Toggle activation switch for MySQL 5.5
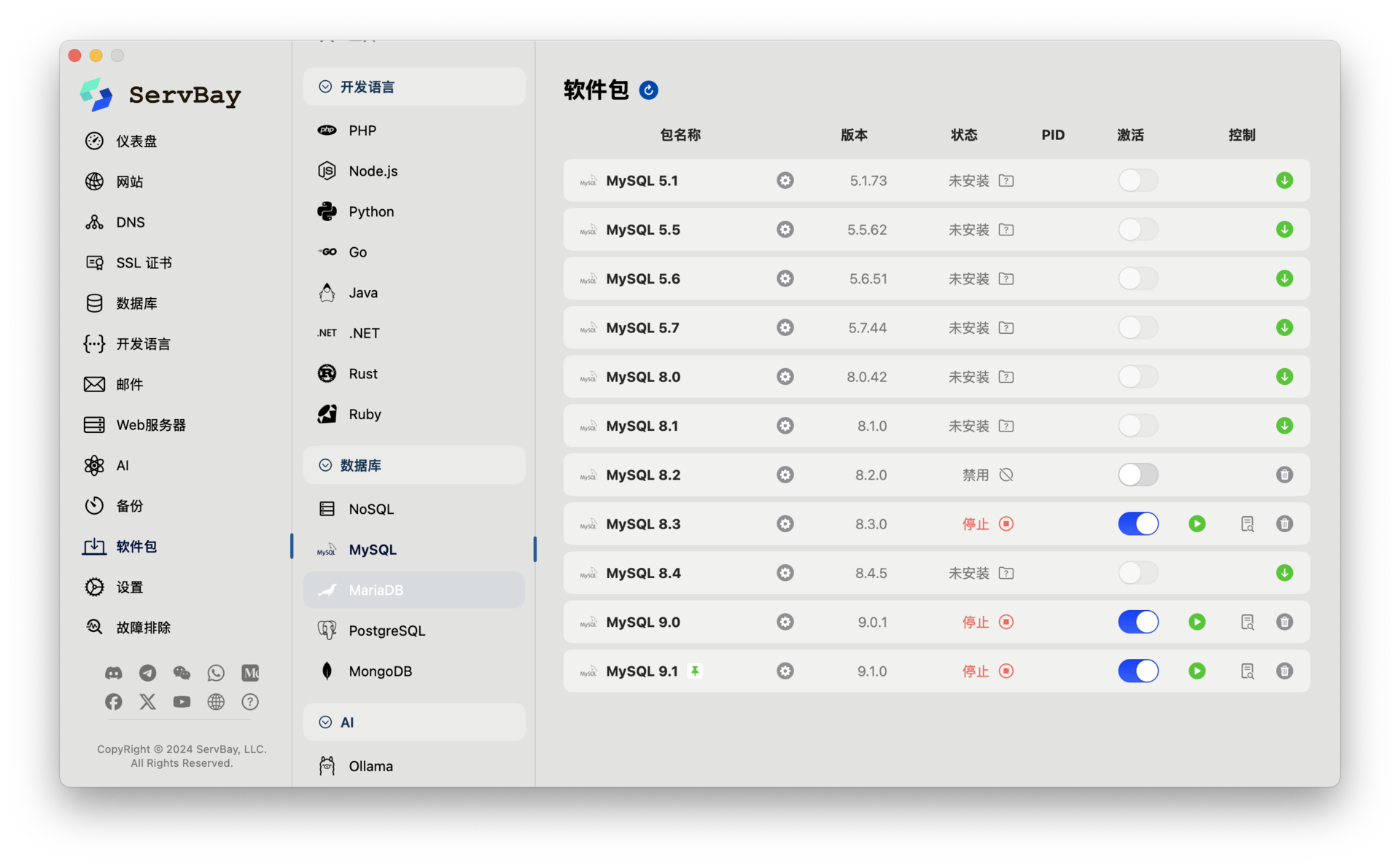This screenshot has width=1400, height=866. [x=1137, y=230]
